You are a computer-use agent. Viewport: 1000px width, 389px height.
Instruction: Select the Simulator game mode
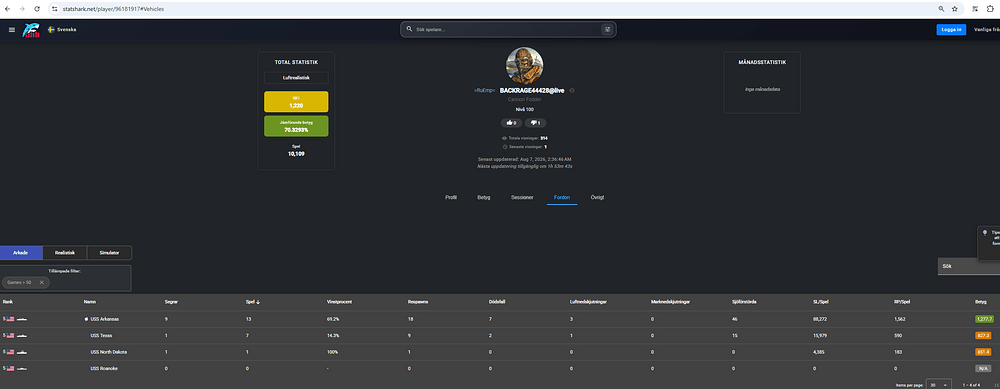(x=109, y=253)
